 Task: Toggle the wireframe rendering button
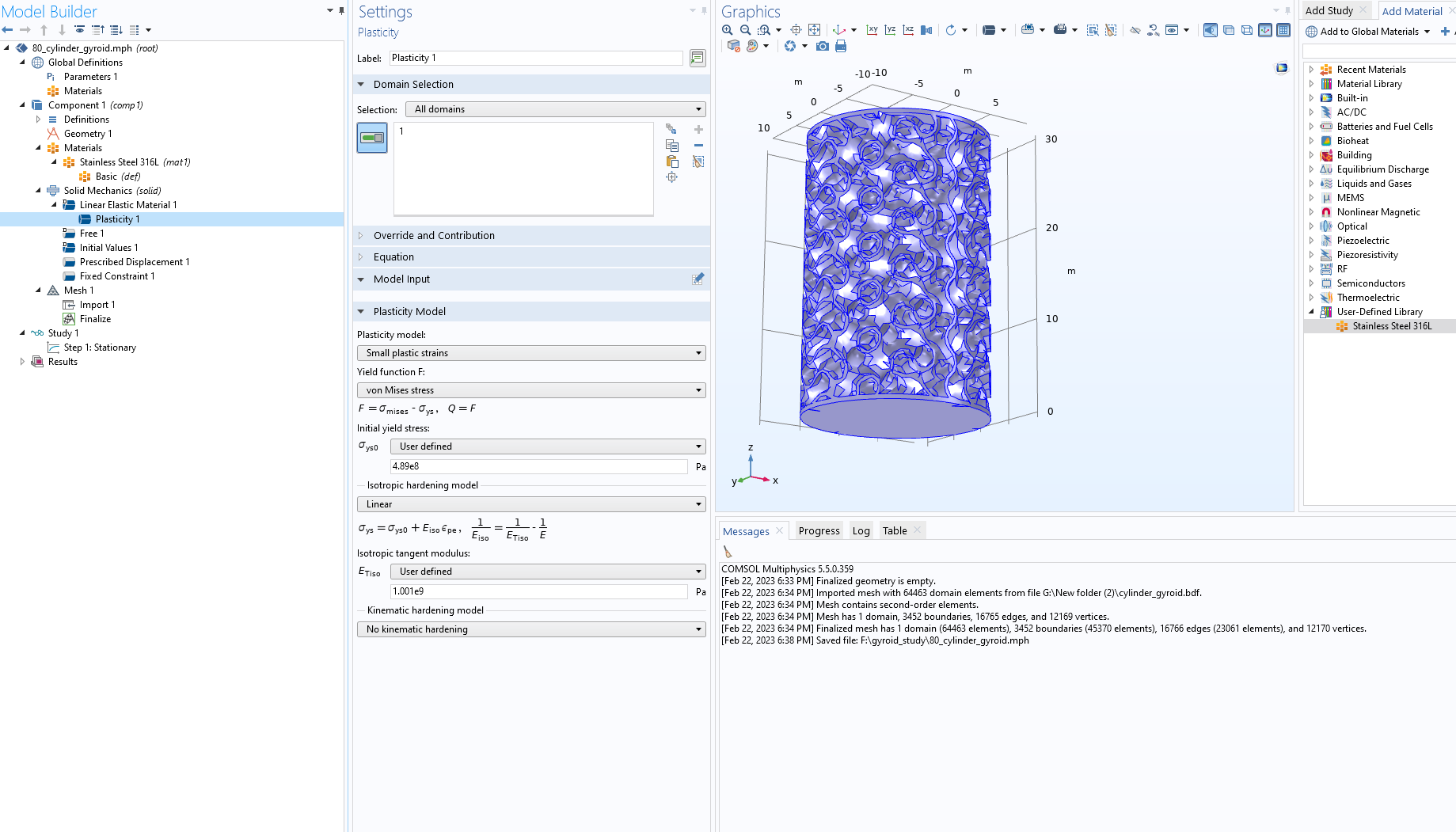coord(1246,30)
